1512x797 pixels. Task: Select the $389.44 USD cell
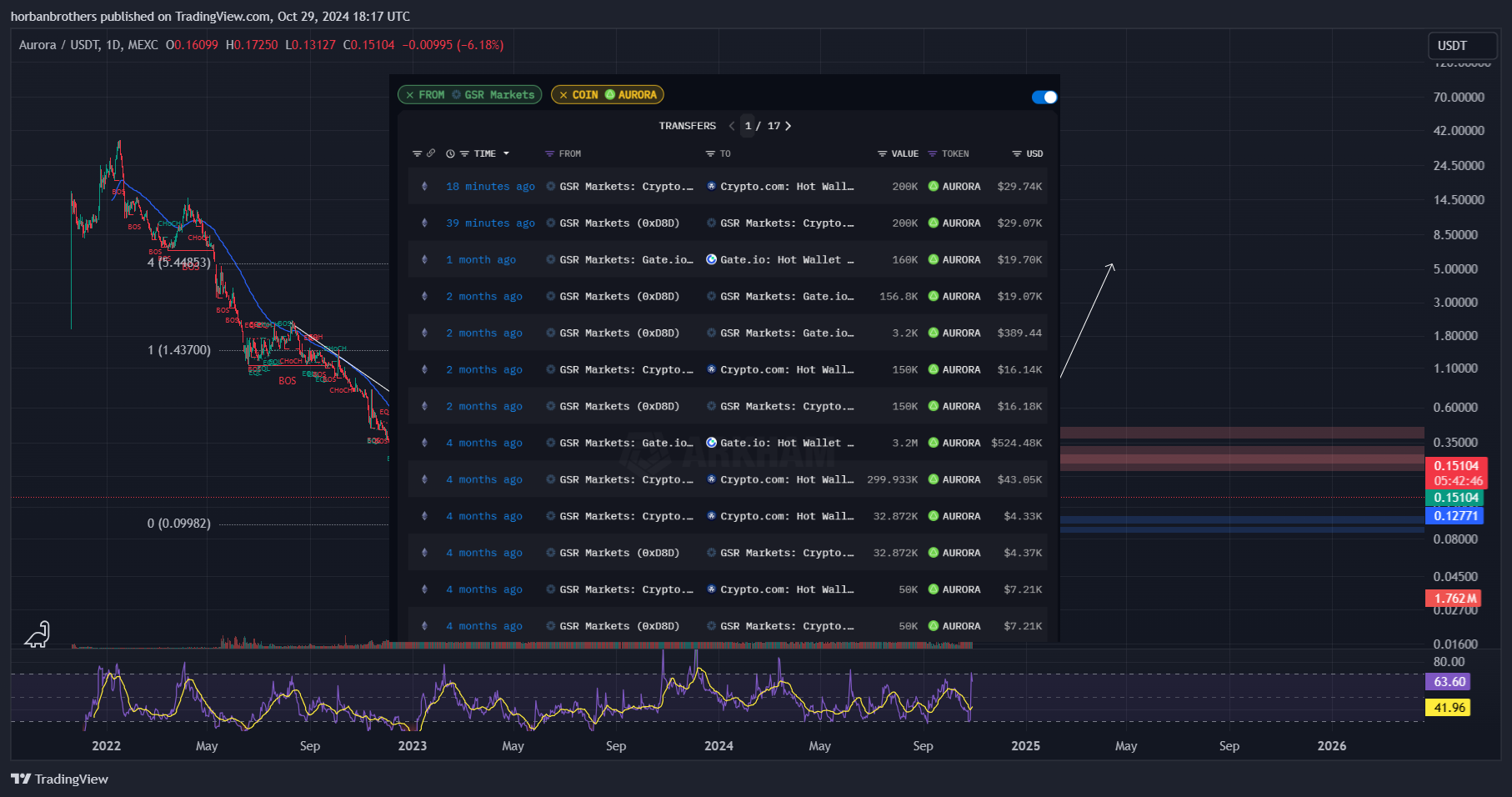point(1019,333)
